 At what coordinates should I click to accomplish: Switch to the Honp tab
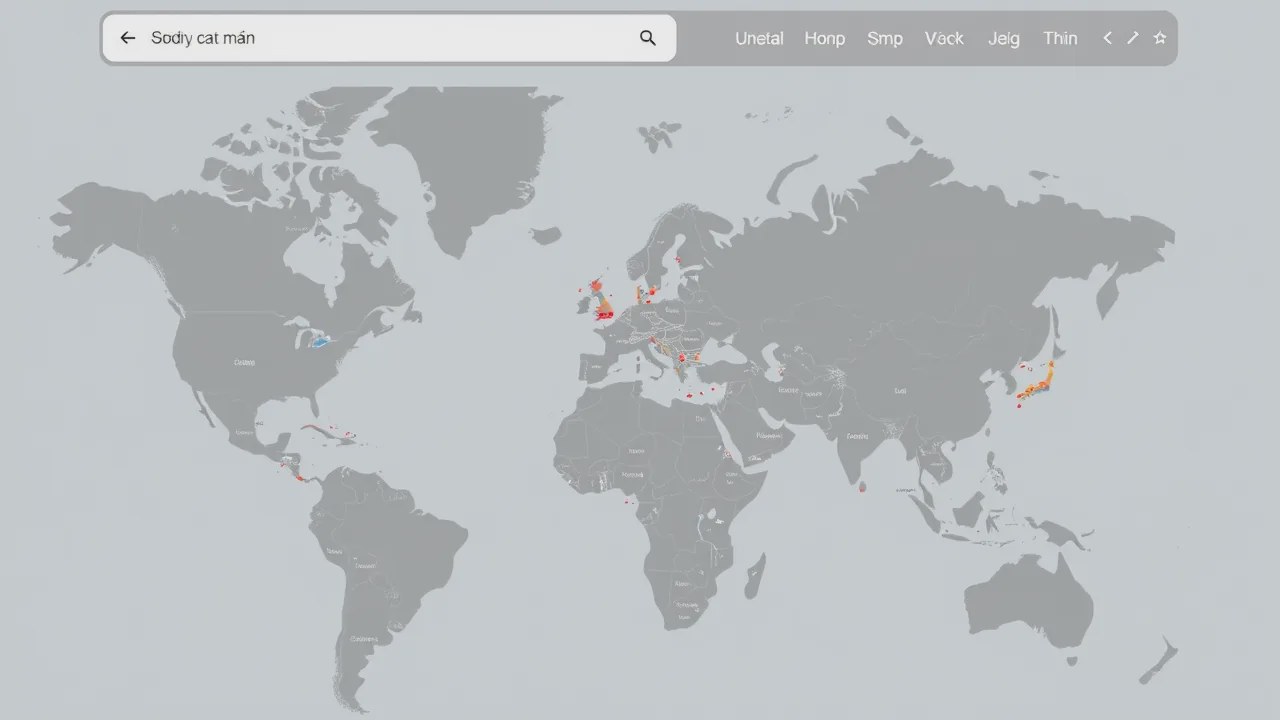(824, 38)
